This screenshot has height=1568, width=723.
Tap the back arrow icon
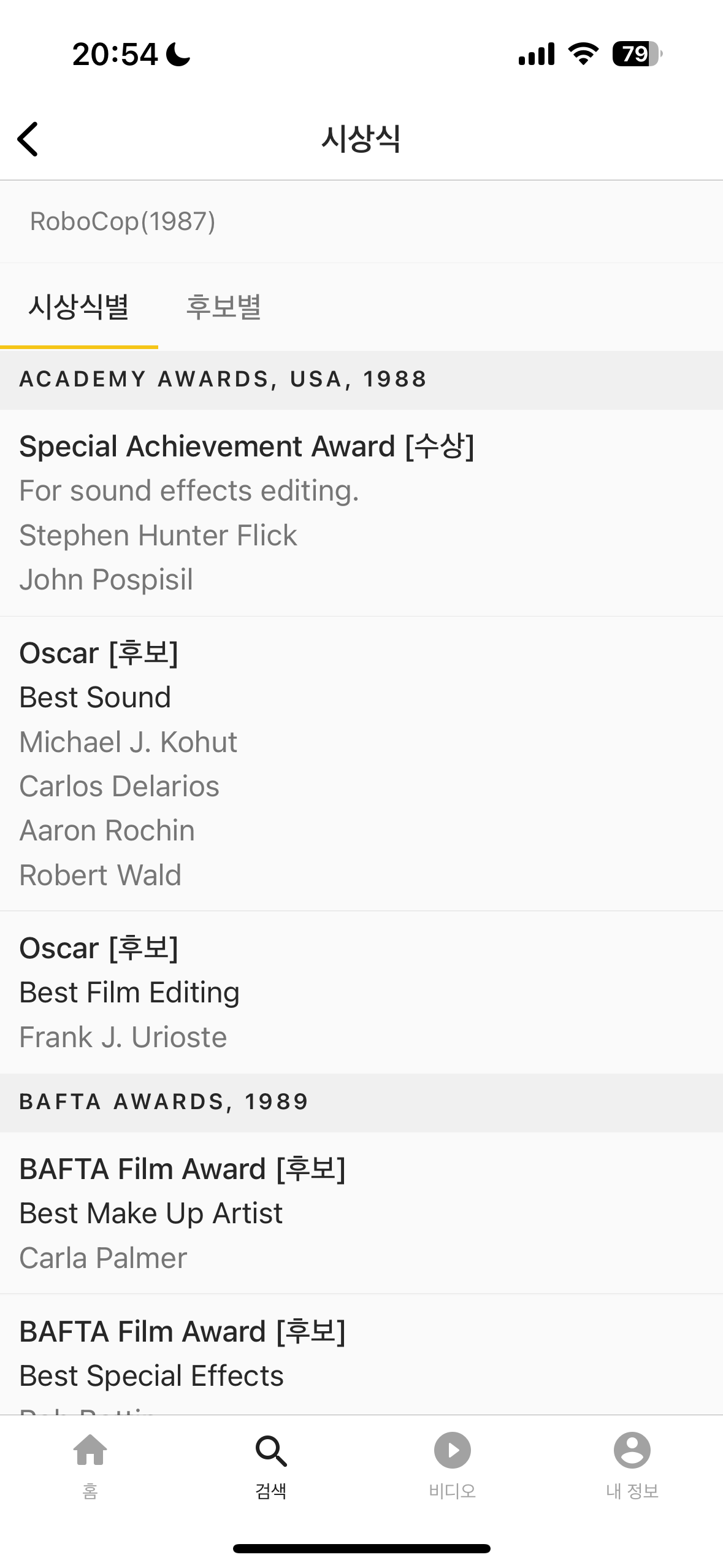(28, 139)
